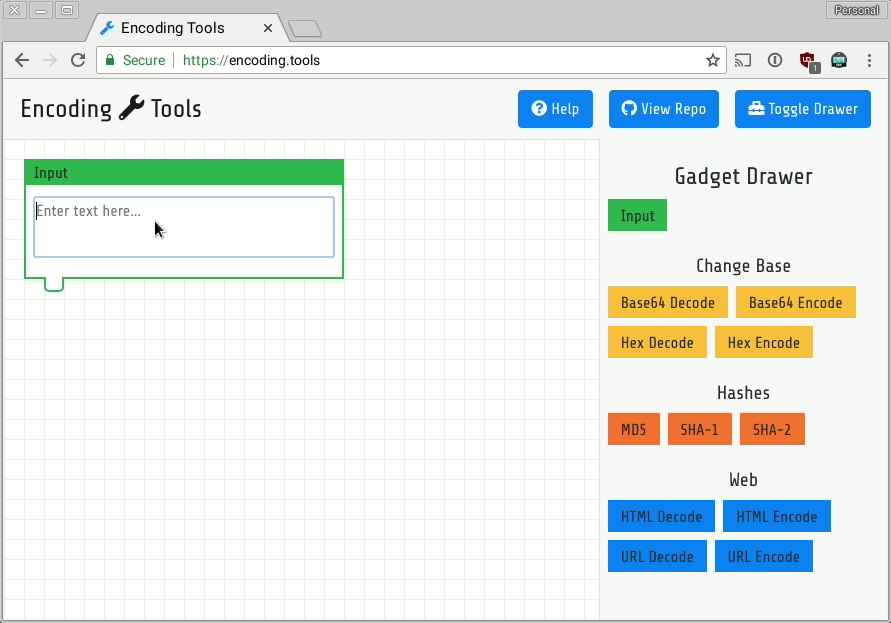This screenshot has height=623, width=891.
Task: Click the Input gadget's green header
Action: point(184,172)
